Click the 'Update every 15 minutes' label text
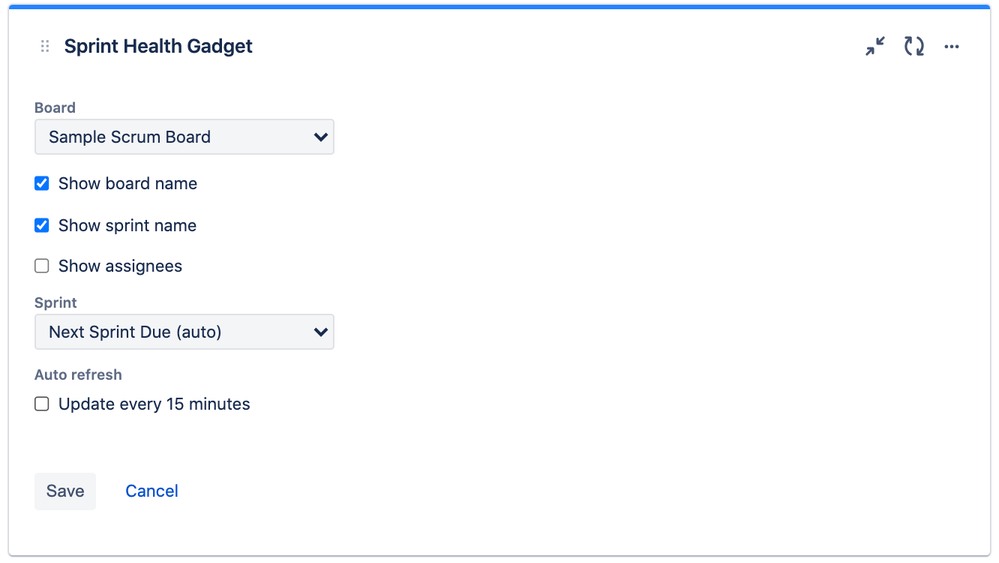 click(x=154, y=404)
